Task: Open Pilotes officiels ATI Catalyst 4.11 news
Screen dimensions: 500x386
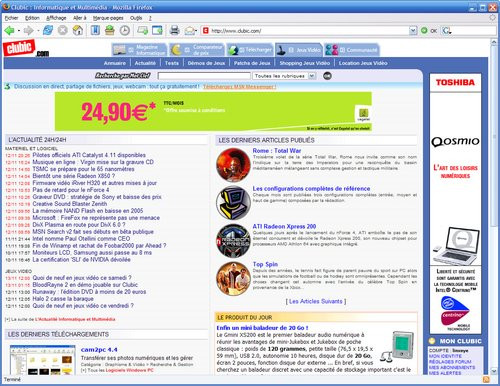Action: coord(89,155)
